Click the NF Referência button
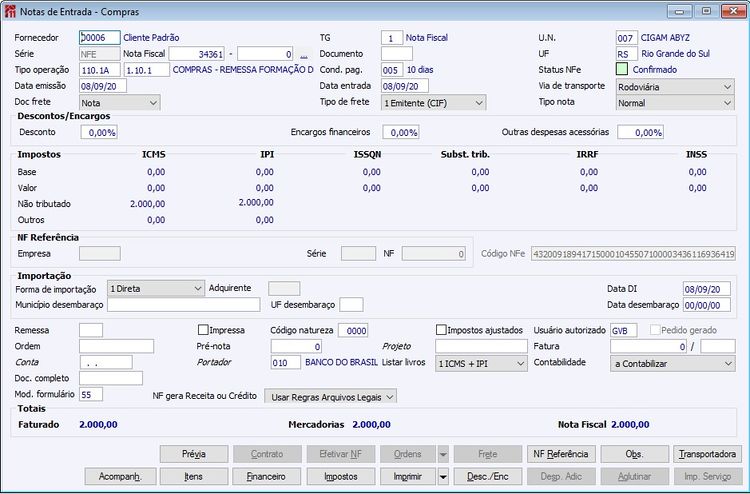 coord(559,454)
